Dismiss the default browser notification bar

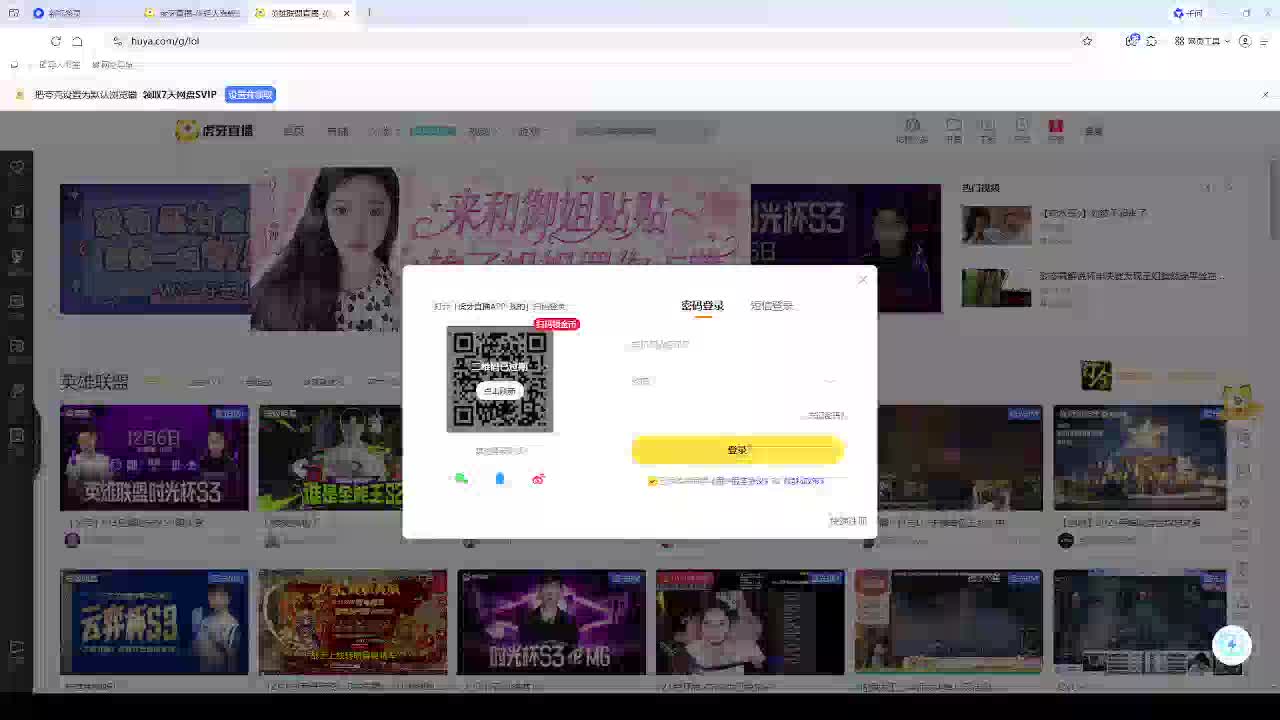click(x=1265, y=95)
